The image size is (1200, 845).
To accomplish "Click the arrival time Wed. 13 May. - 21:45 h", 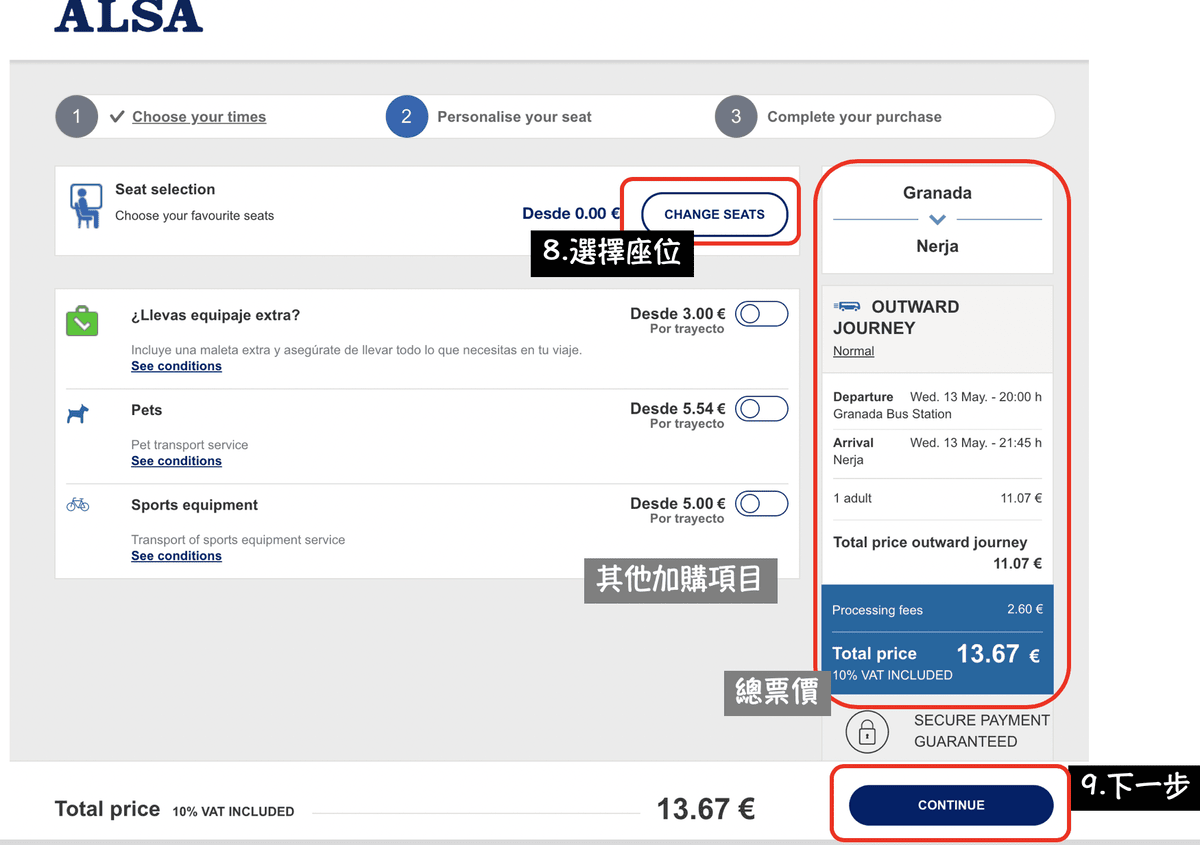I will (976, 443).
